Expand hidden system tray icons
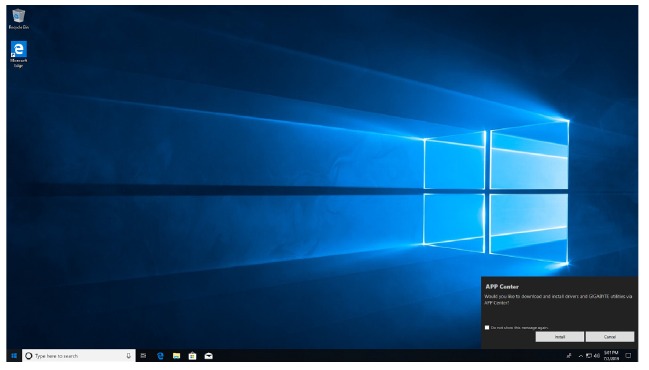The width and height of the screenshot is (649, 370). coord(581,356)
